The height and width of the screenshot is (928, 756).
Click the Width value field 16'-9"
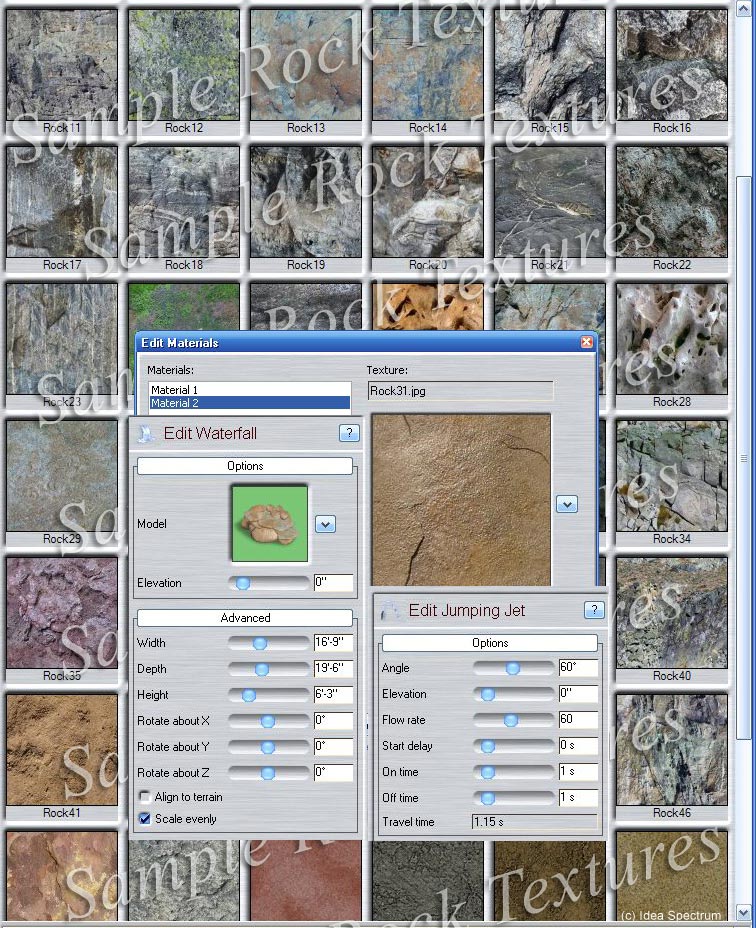[x=333, y=643]
